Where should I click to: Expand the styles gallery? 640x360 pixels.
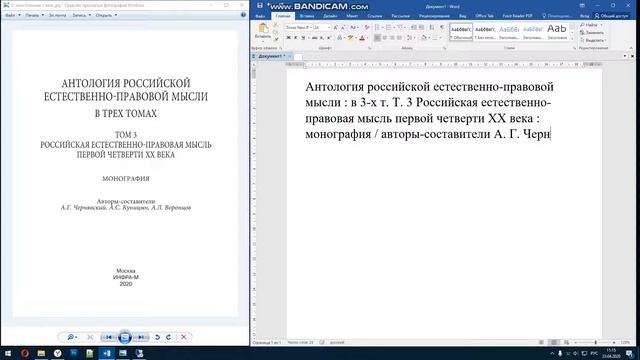click(x=572, y=39)
